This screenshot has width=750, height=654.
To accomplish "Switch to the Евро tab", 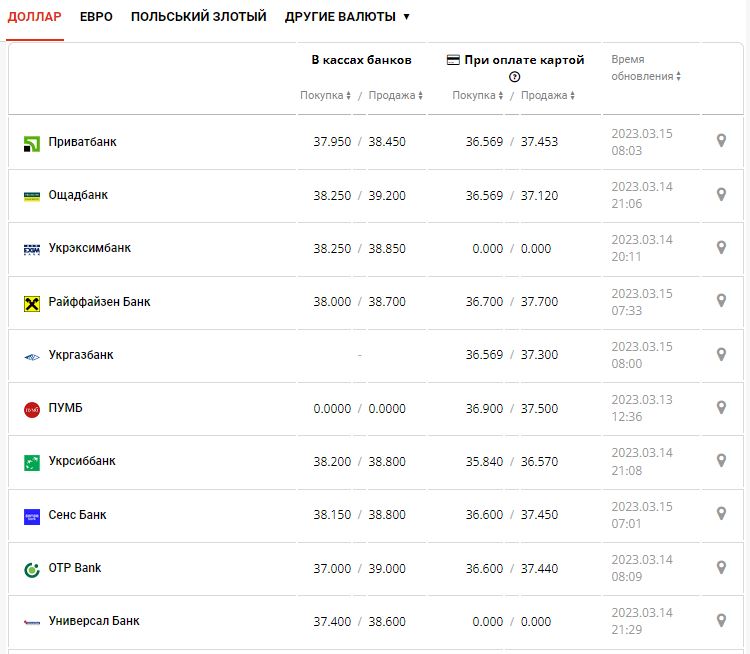I will pos(96,17).
